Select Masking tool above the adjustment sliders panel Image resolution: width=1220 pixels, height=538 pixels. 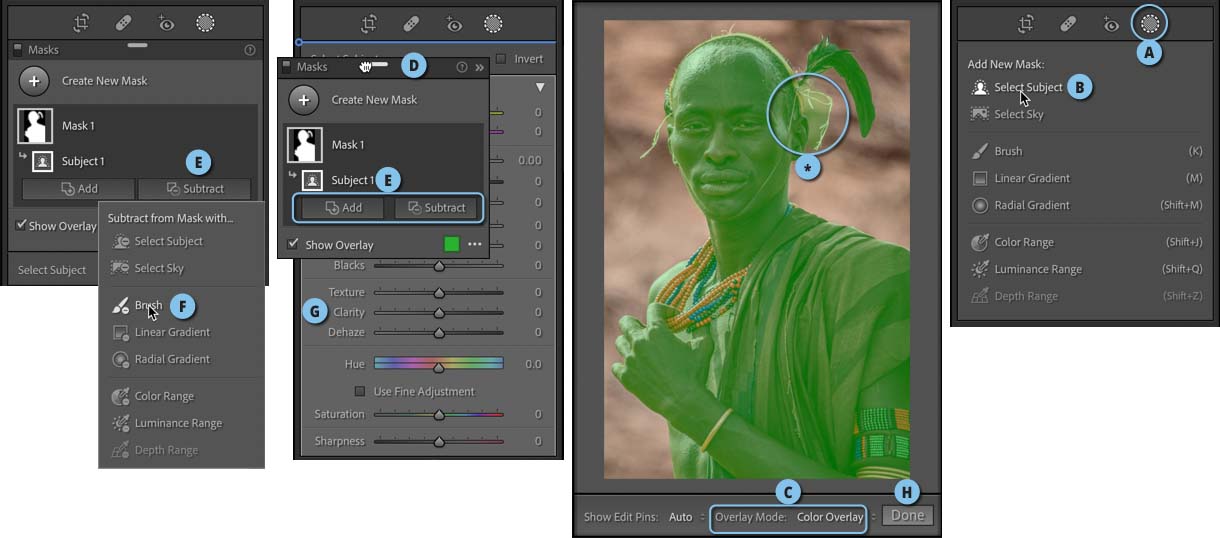(x=493, y=23)
